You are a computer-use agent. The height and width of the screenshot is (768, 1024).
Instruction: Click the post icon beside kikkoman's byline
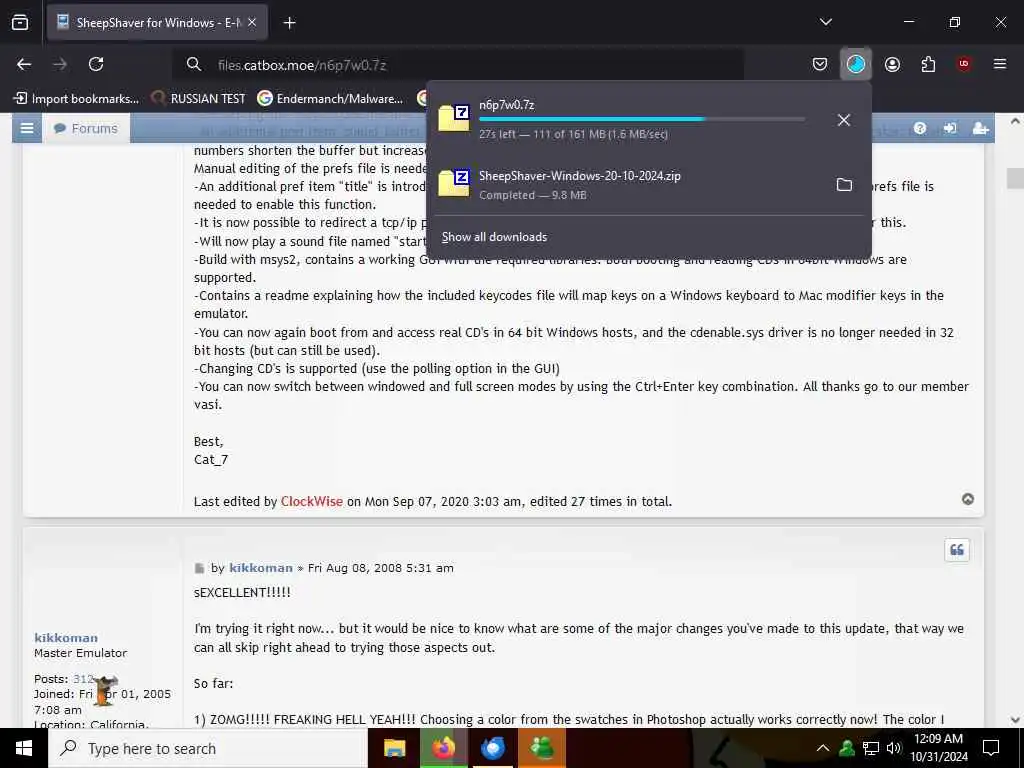(x=199, y=568)
